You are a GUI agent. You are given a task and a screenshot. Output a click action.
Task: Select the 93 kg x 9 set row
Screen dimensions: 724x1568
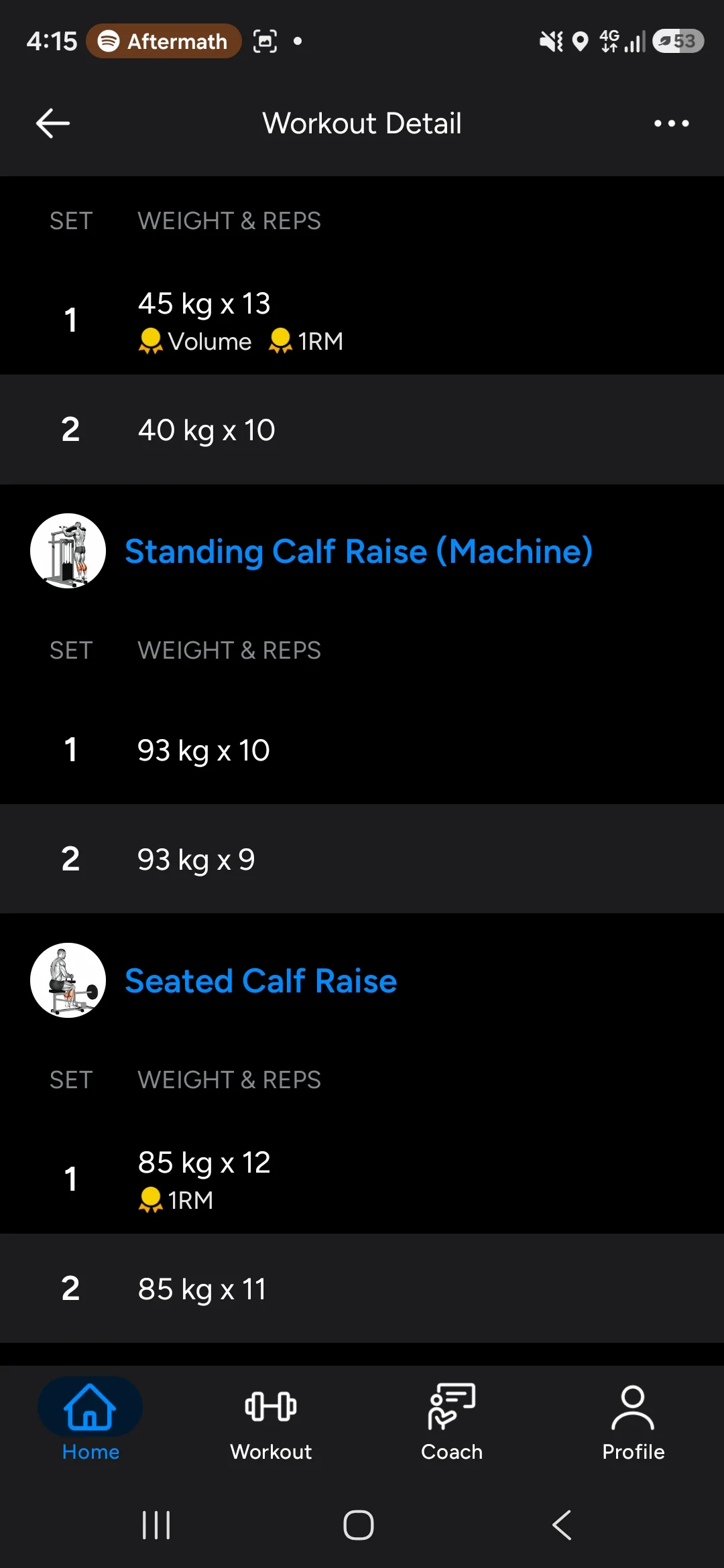click(x=362, y=859)
